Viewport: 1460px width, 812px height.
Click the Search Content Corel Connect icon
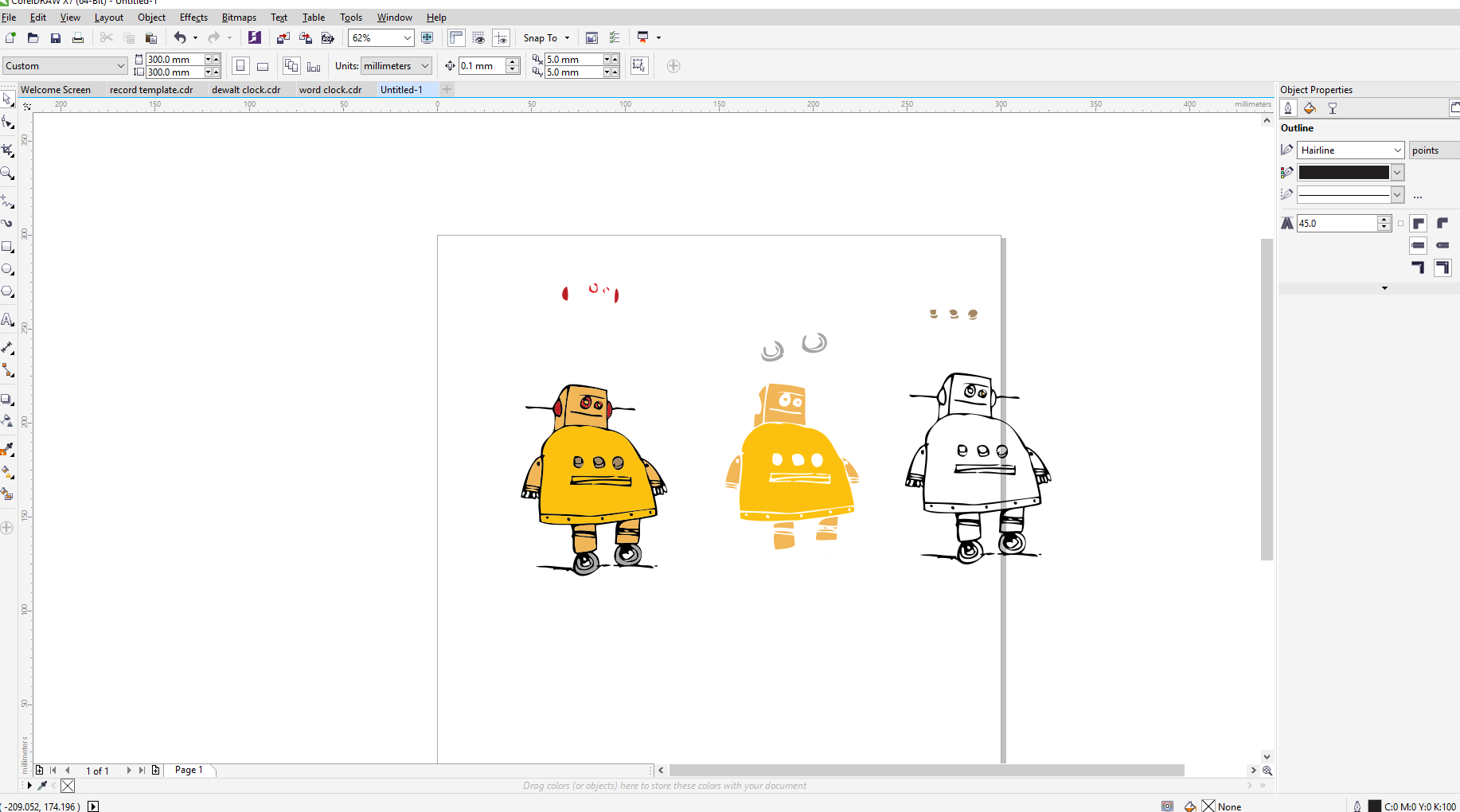coord(255,37)
